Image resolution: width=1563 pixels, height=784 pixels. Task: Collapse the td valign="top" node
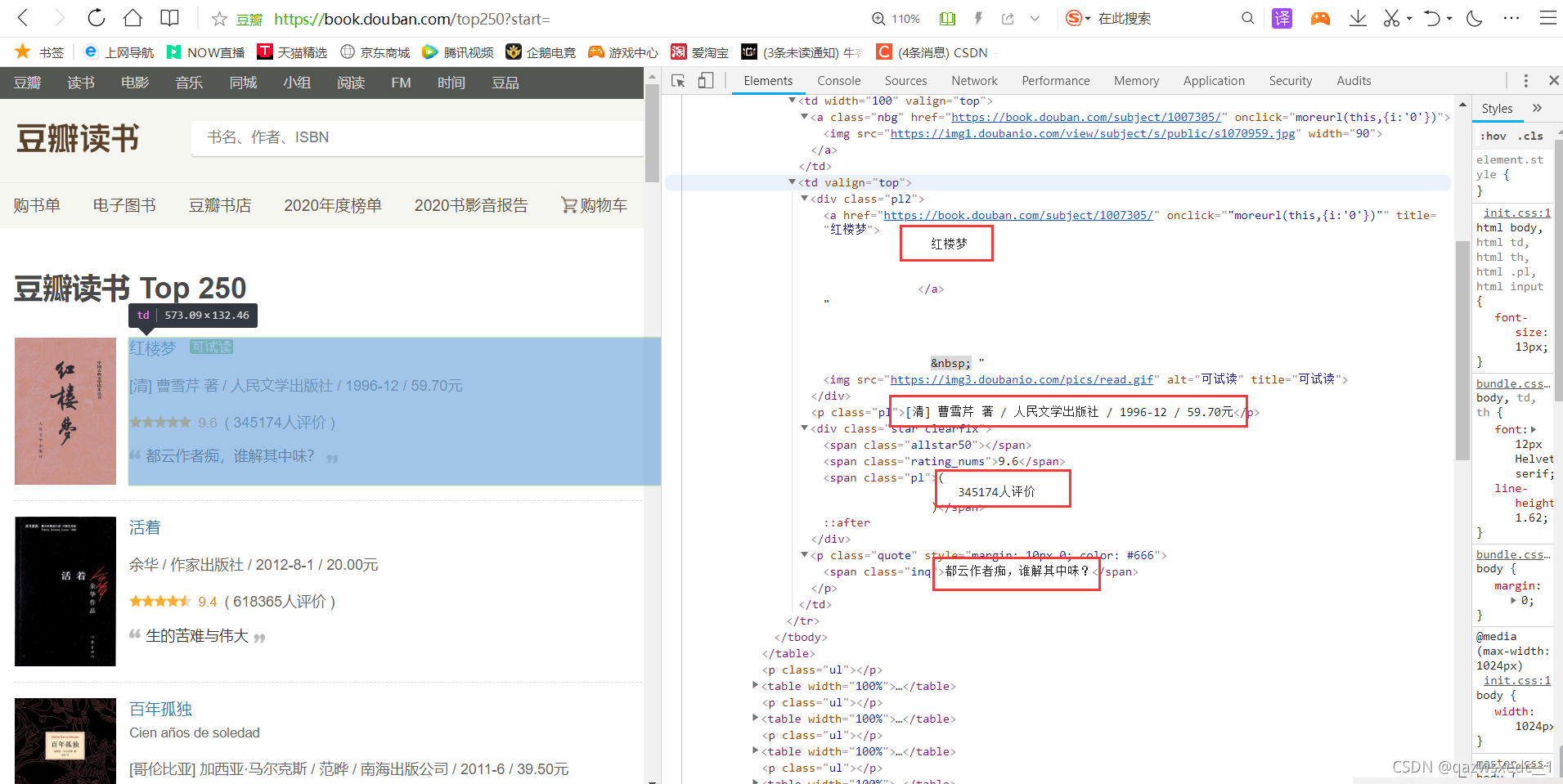(792, 182)
